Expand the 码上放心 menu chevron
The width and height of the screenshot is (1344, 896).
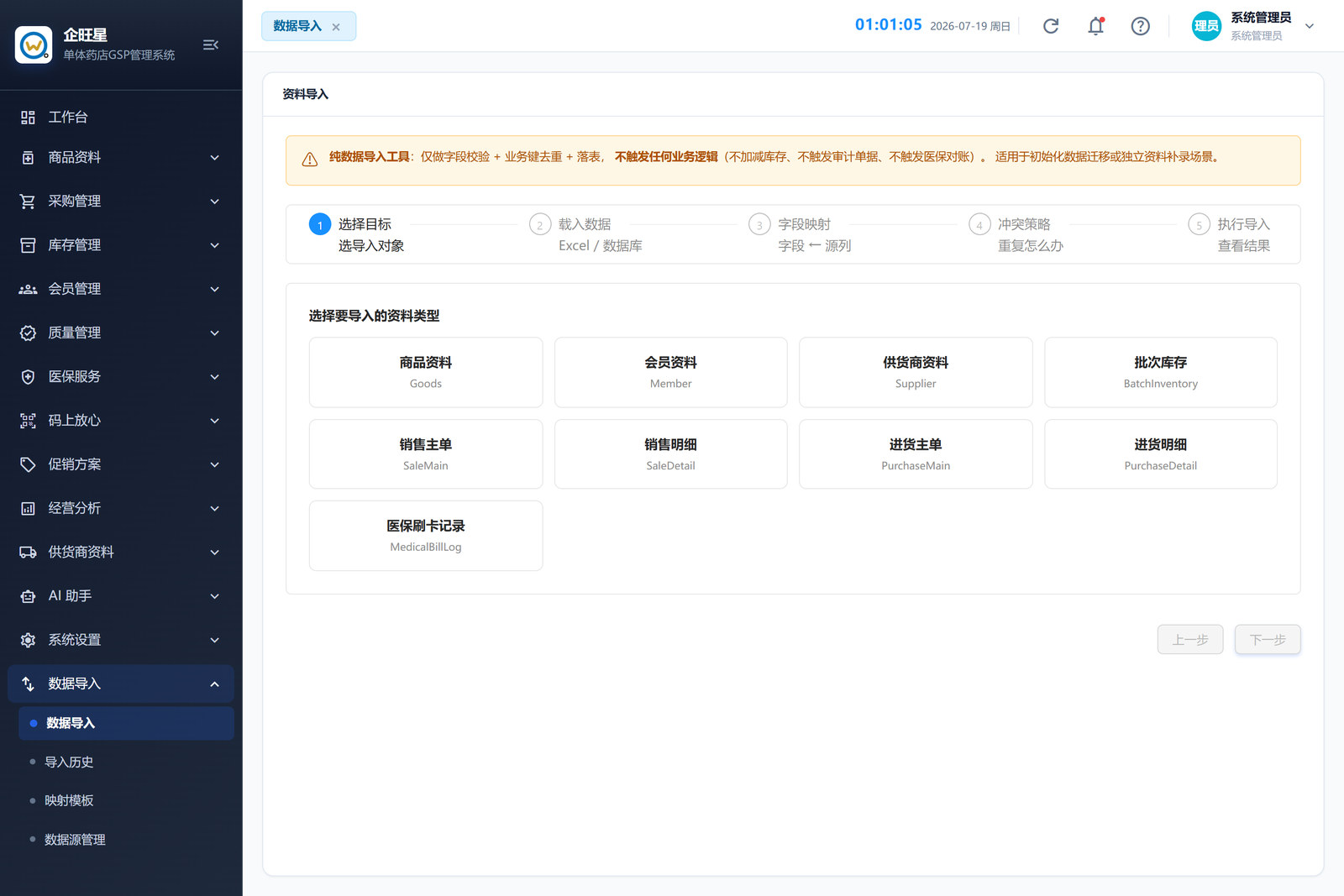215,421
